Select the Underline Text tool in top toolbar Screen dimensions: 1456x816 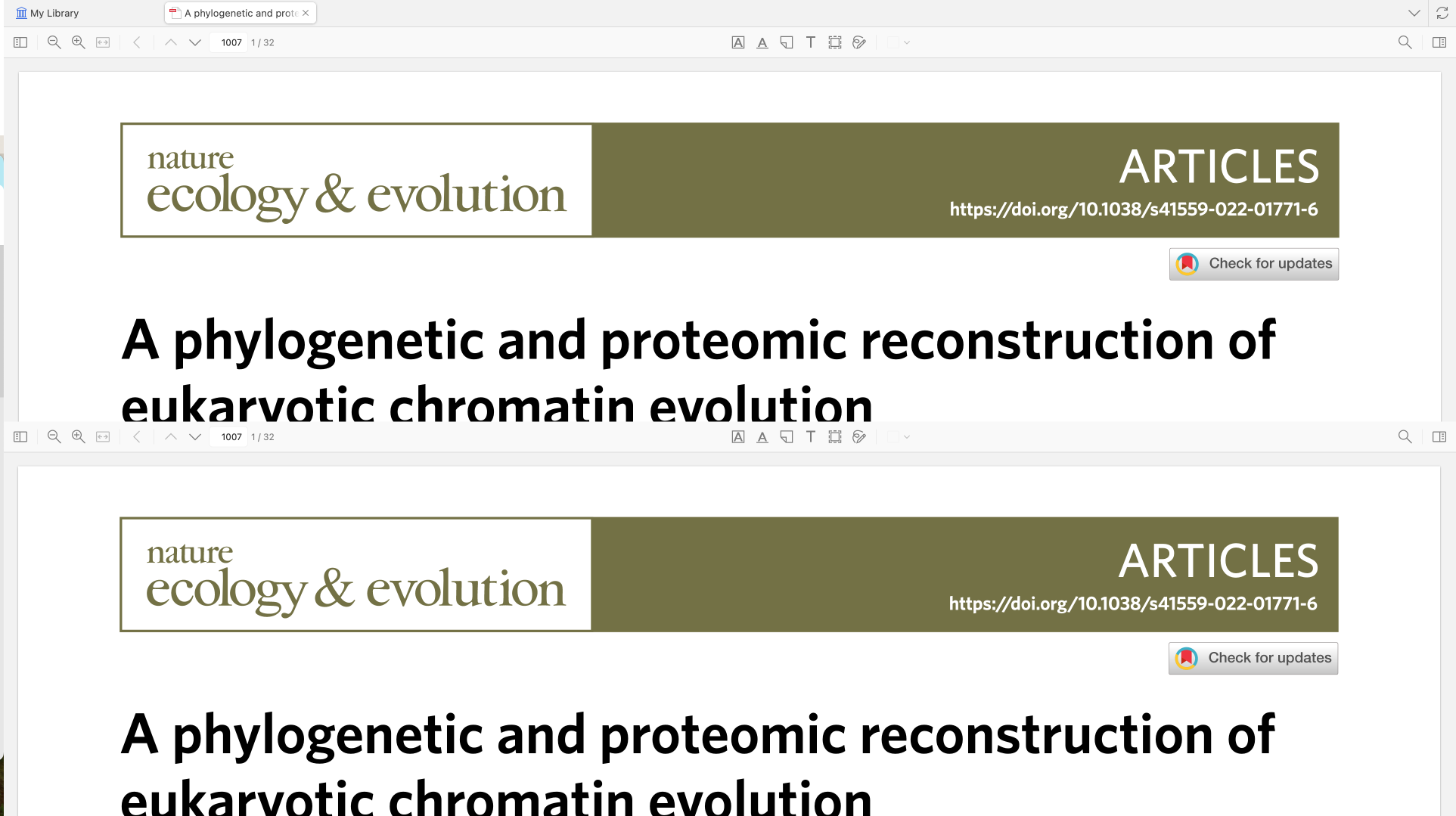[x=762, y=42]
